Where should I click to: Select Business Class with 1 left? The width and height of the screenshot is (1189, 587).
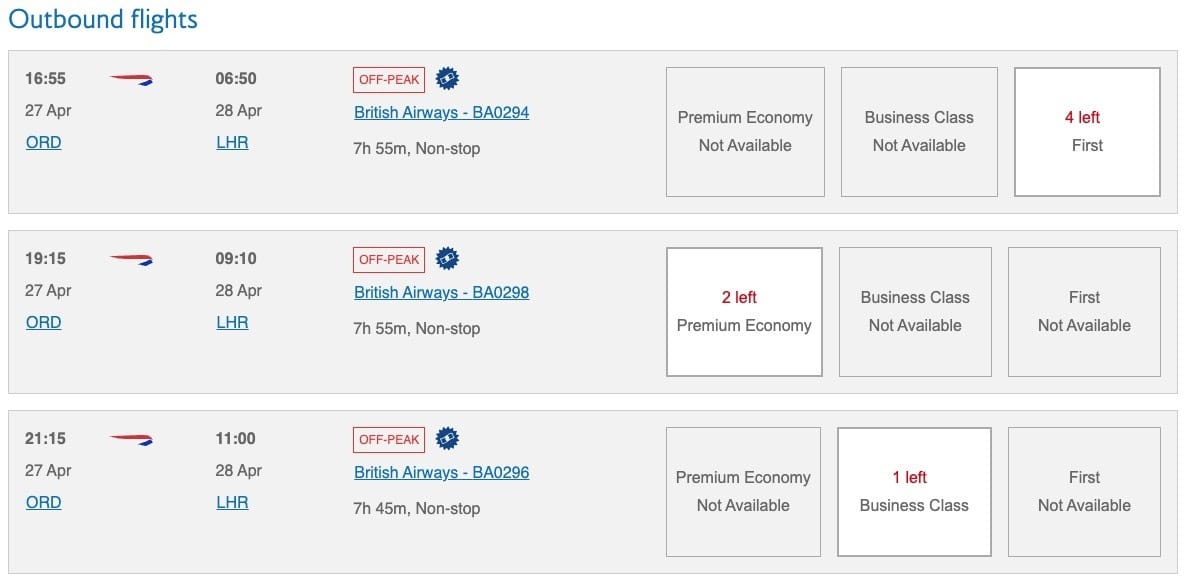[914, 491]
